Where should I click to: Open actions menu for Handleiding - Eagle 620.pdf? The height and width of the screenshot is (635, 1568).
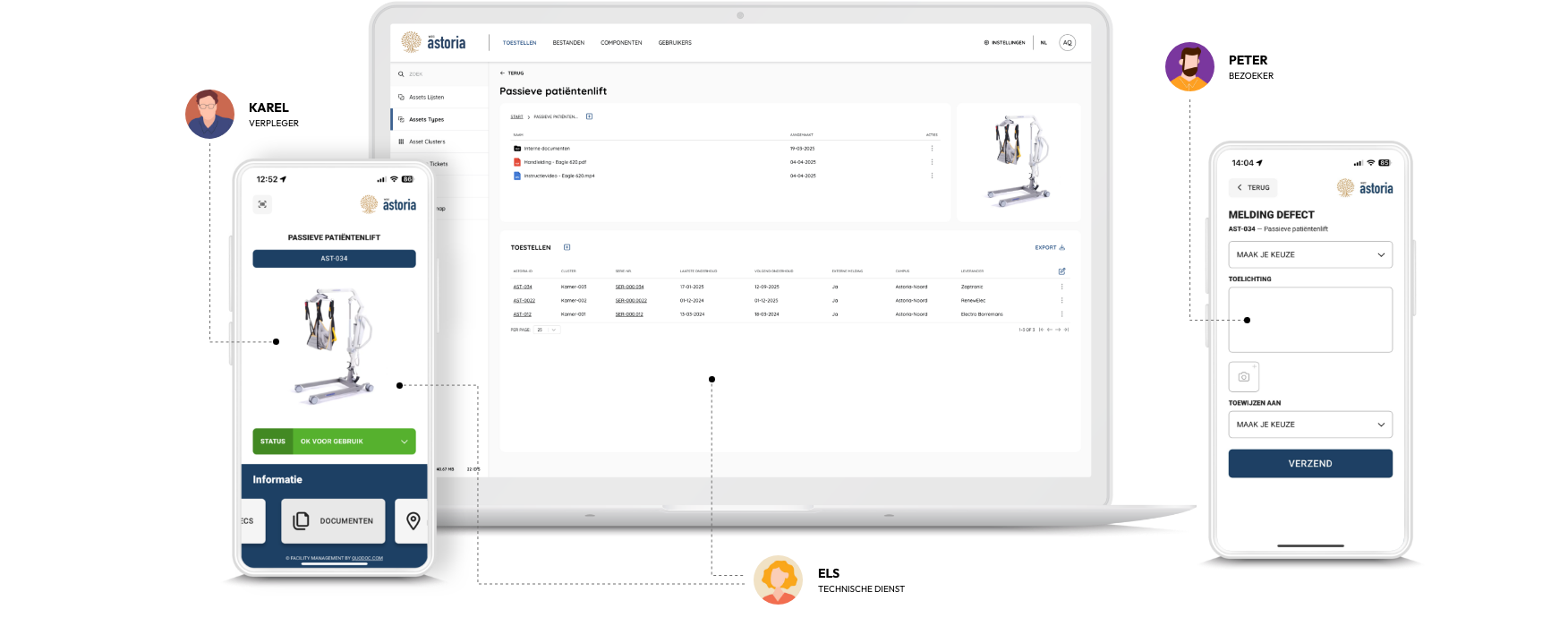click(932, 162)
